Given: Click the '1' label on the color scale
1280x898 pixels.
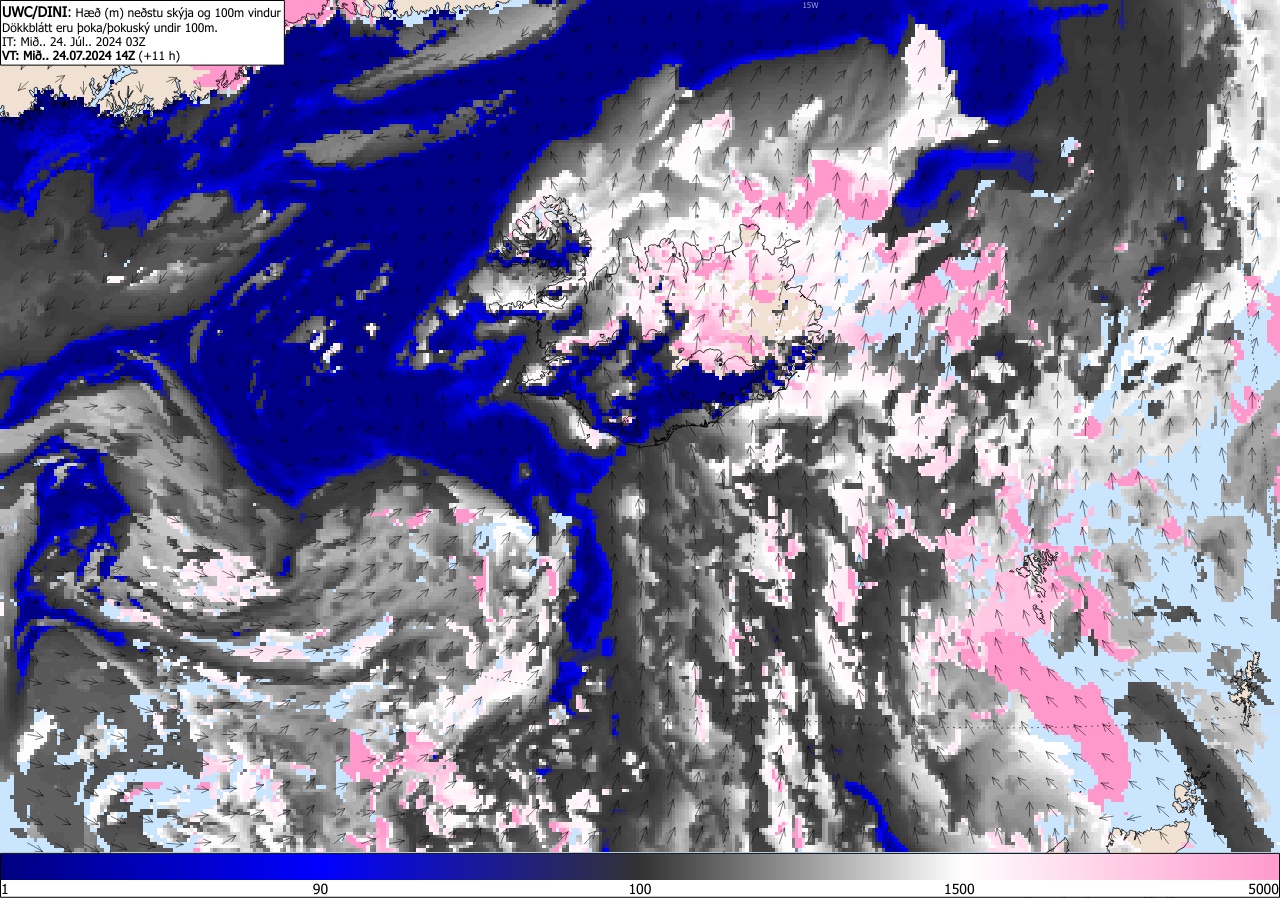Looking at the screenshot, I should point(5,889).
